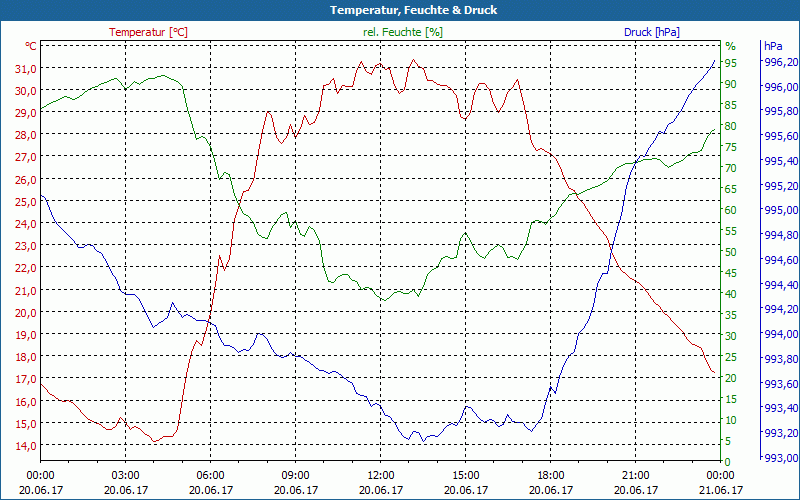This screenshot has height=500, width=800.
Task: Click the '00:00' label above '21.06.17'
Action: [x=720, y=476]
